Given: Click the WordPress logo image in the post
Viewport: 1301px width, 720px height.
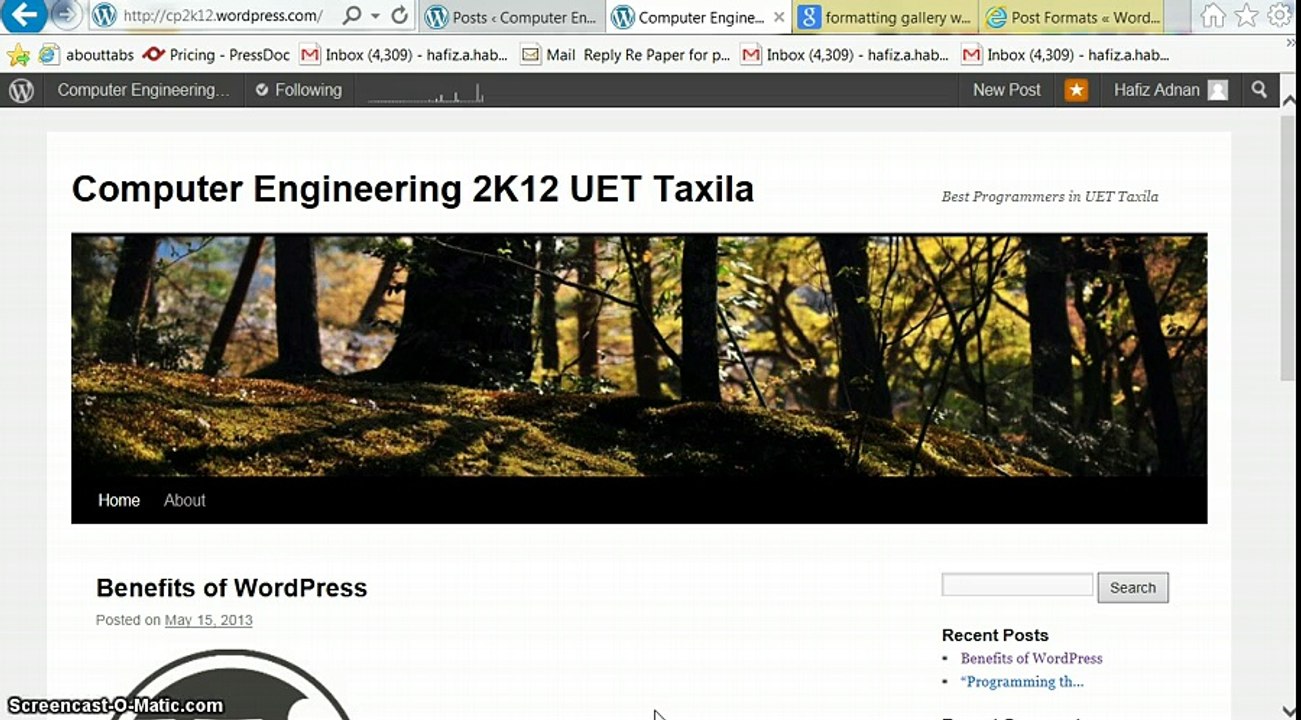Looking at the screenshot, I should (x=232, y=685).
